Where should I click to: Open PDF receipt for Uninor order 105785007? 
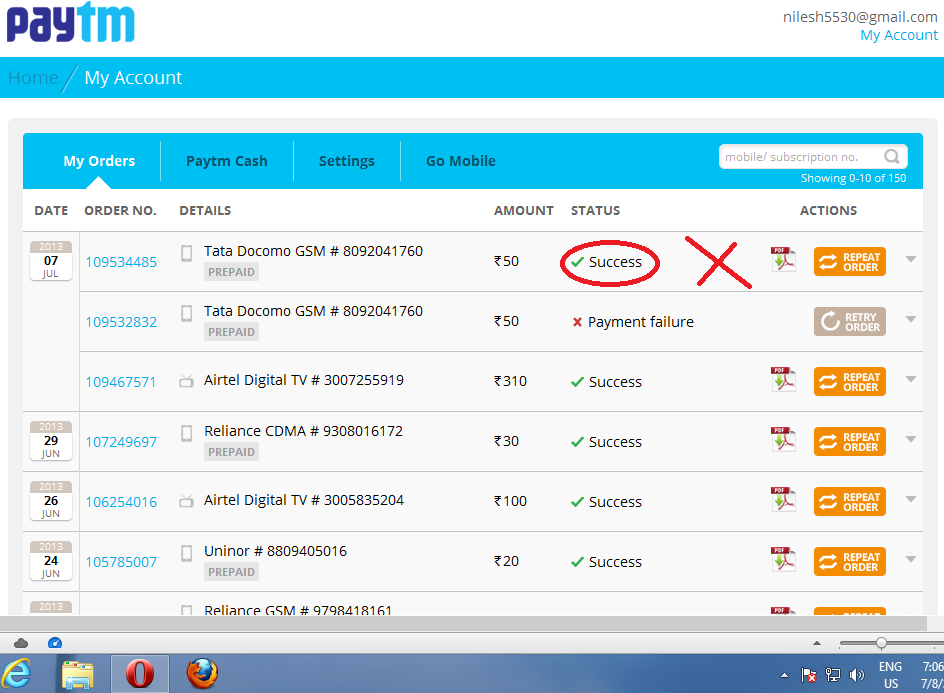coord(783,560)
